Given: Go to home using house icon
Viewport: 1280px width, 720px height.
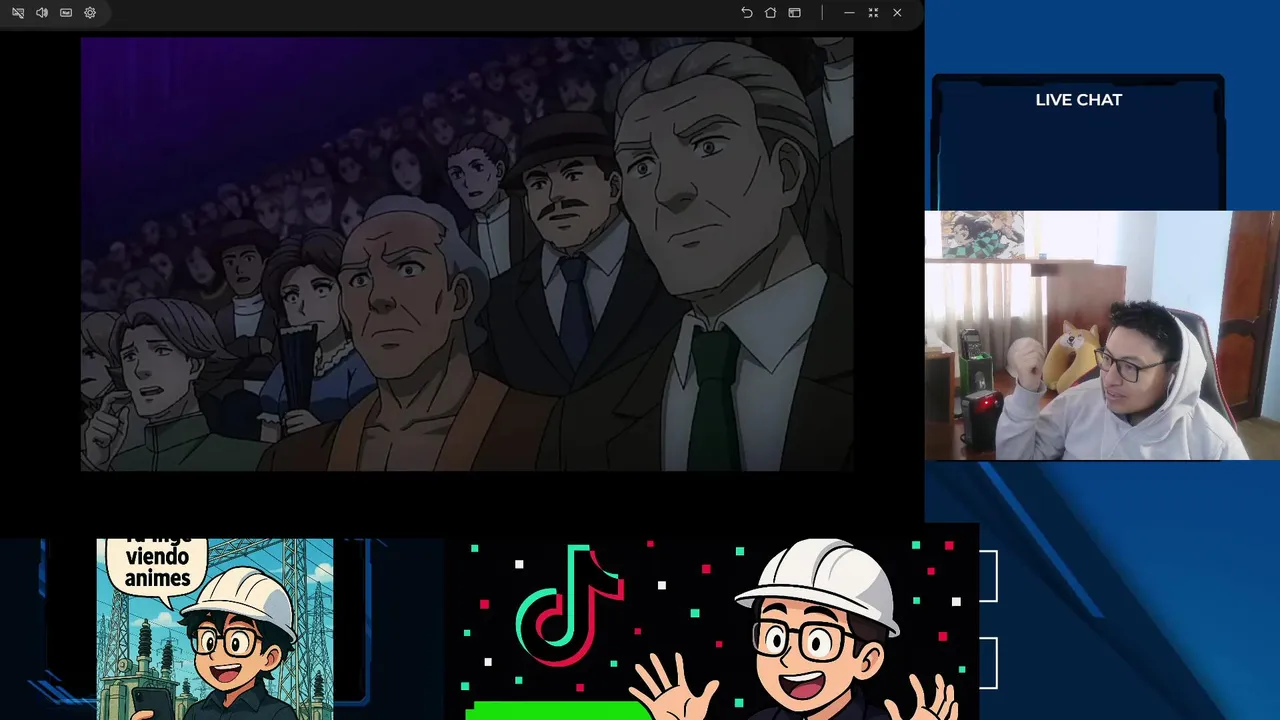Looking at the screenshot, I should coord(770,13).
